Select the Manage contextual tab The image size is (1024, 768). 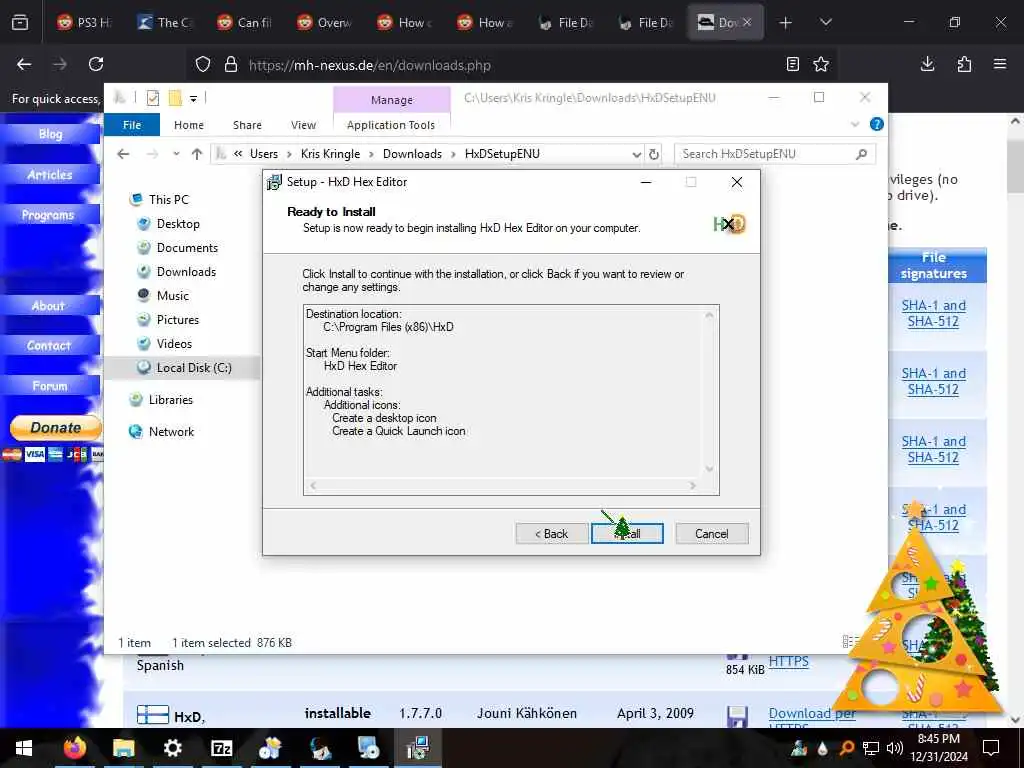pyautogui.click(x=392, y=100)
